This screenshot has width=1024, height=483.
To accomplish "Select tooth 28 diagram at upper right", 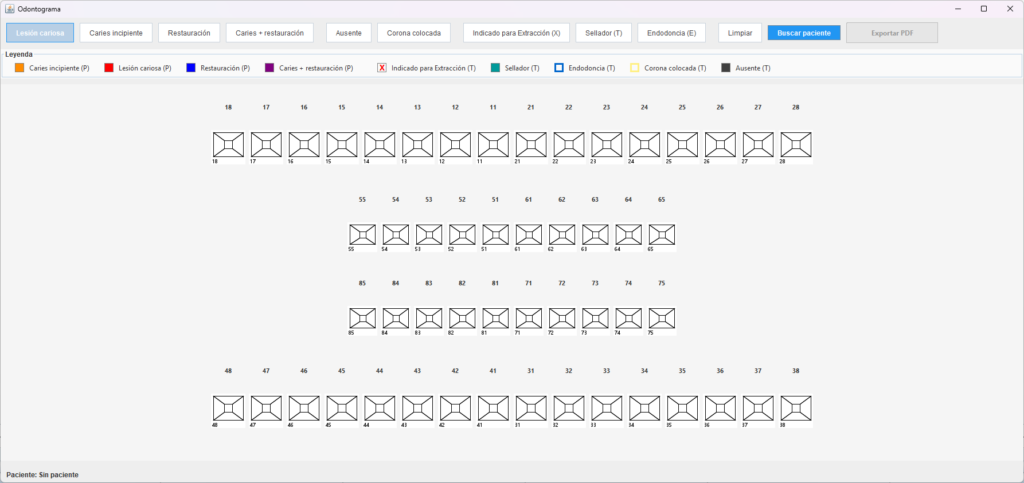I will [796, 144].
